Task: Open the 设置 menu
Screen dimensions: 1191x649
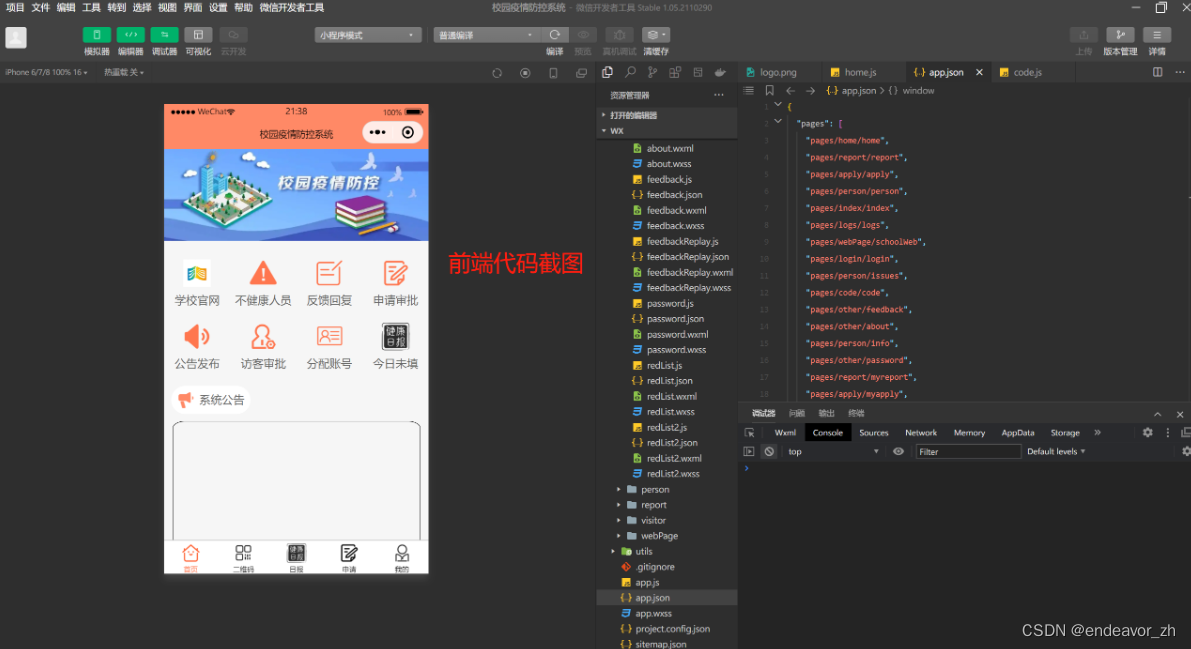Action: click(218, 8)
